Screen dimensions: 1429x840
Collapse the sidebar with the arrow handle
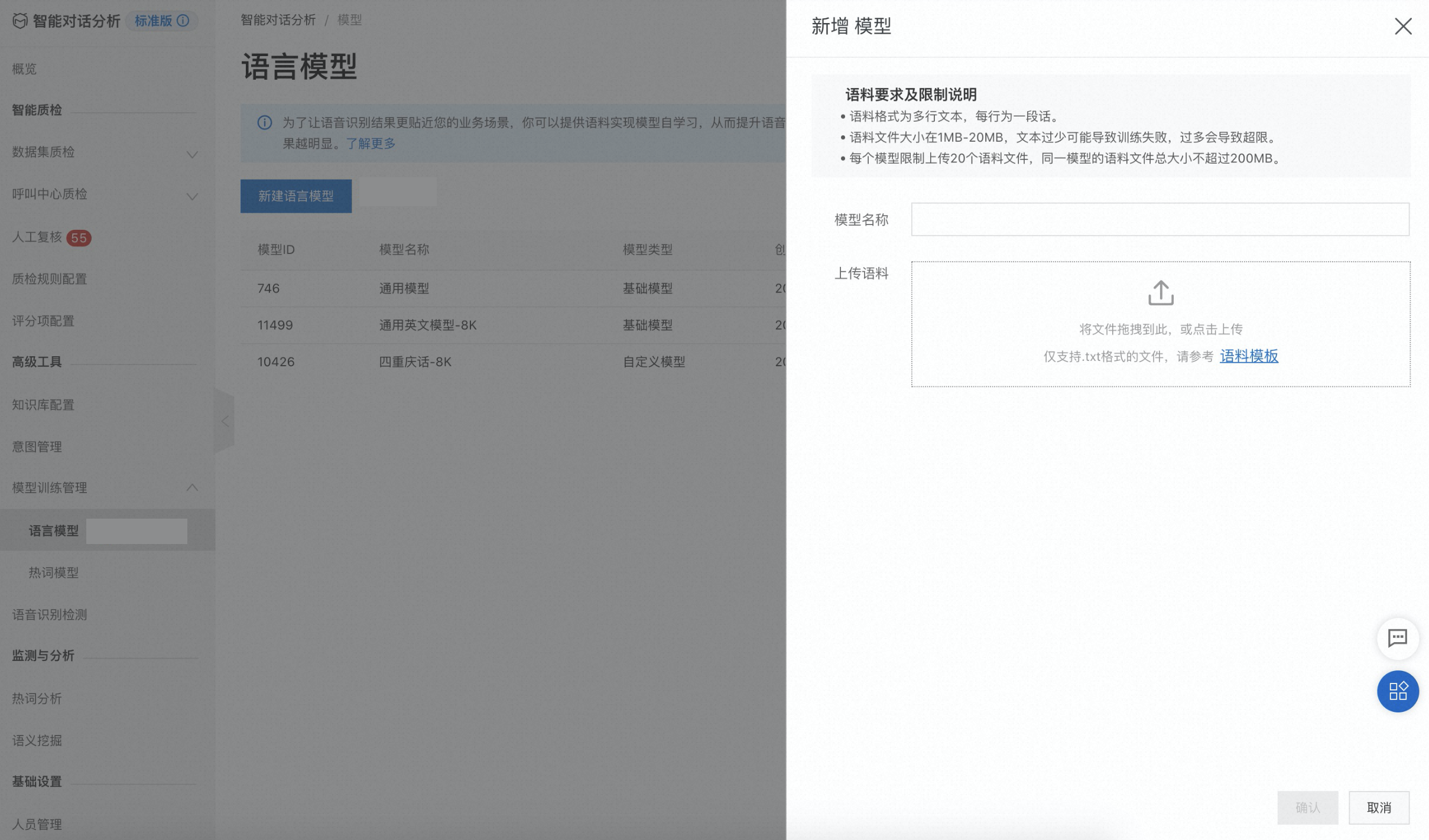pyautogui.click(x=225, y=421)
